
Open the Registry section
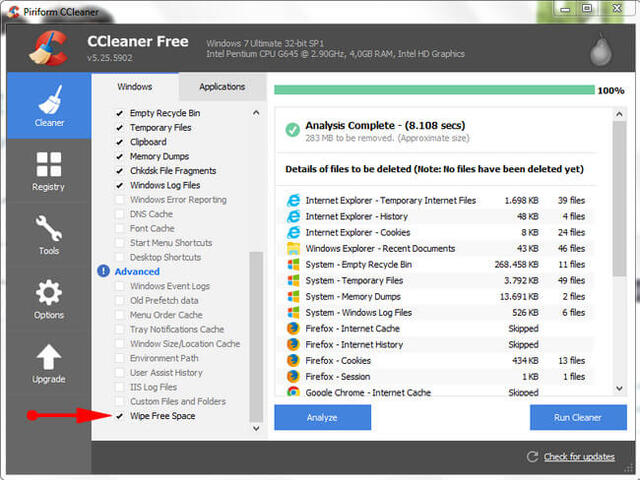click(x=49, y=171)
